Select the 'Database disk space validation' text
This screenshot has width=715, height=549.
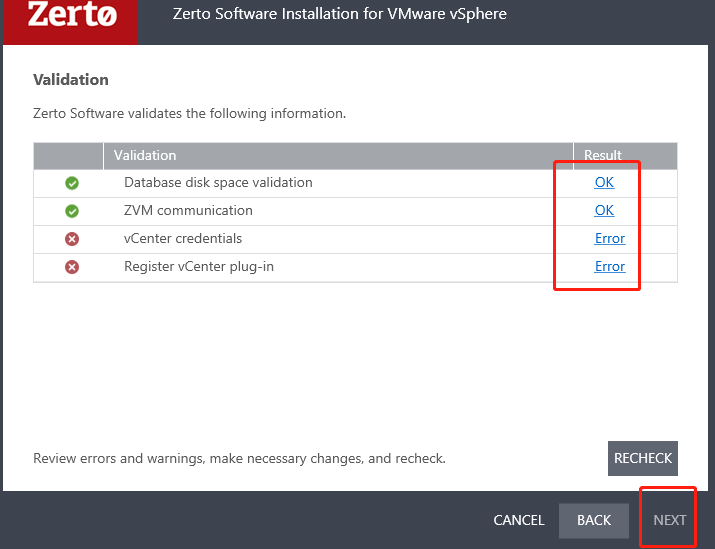[218, 182]
